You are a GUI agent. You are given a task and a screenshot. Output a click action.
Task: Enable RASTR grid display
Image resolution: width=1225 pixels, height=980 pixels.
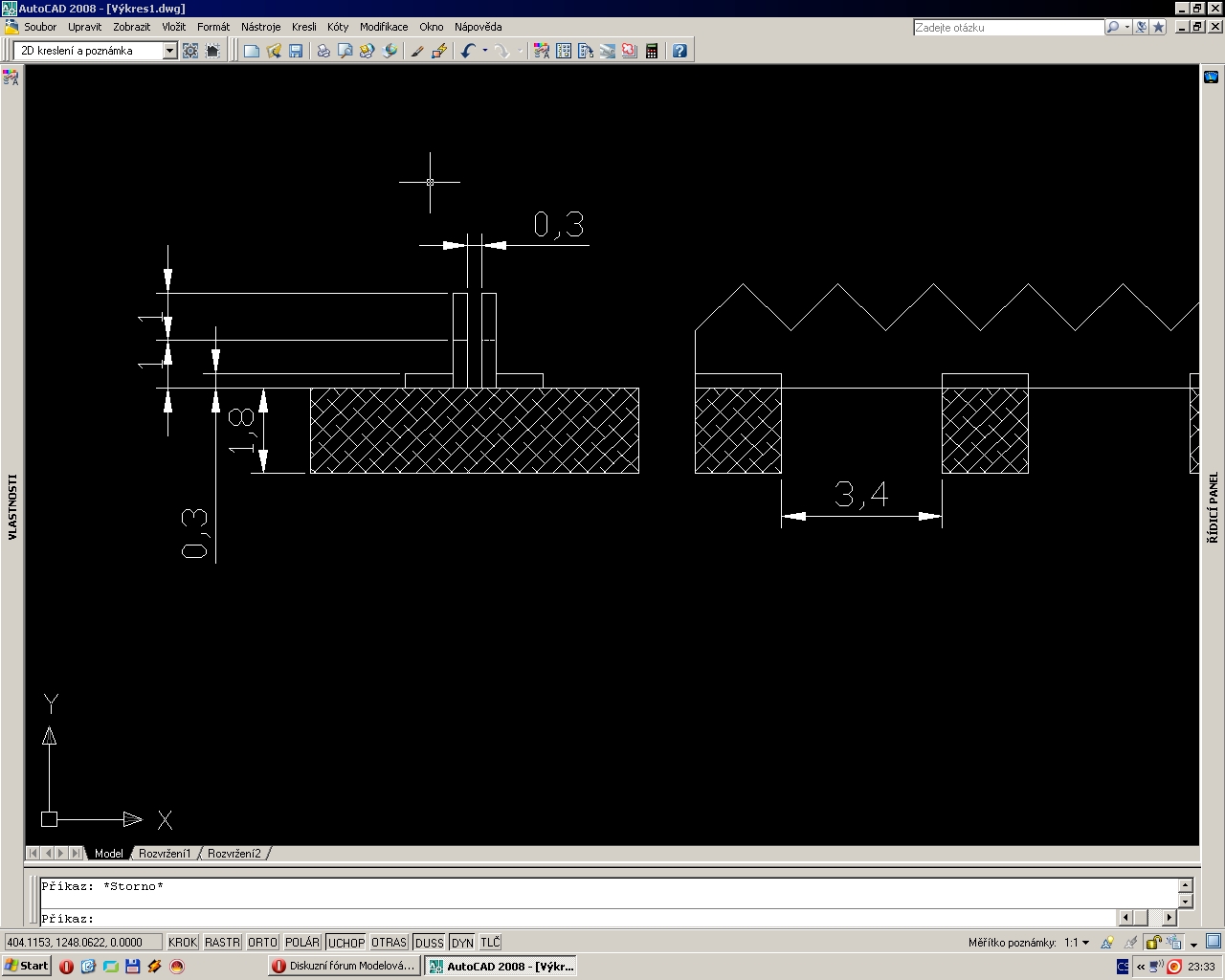click(x=222, y=943)
